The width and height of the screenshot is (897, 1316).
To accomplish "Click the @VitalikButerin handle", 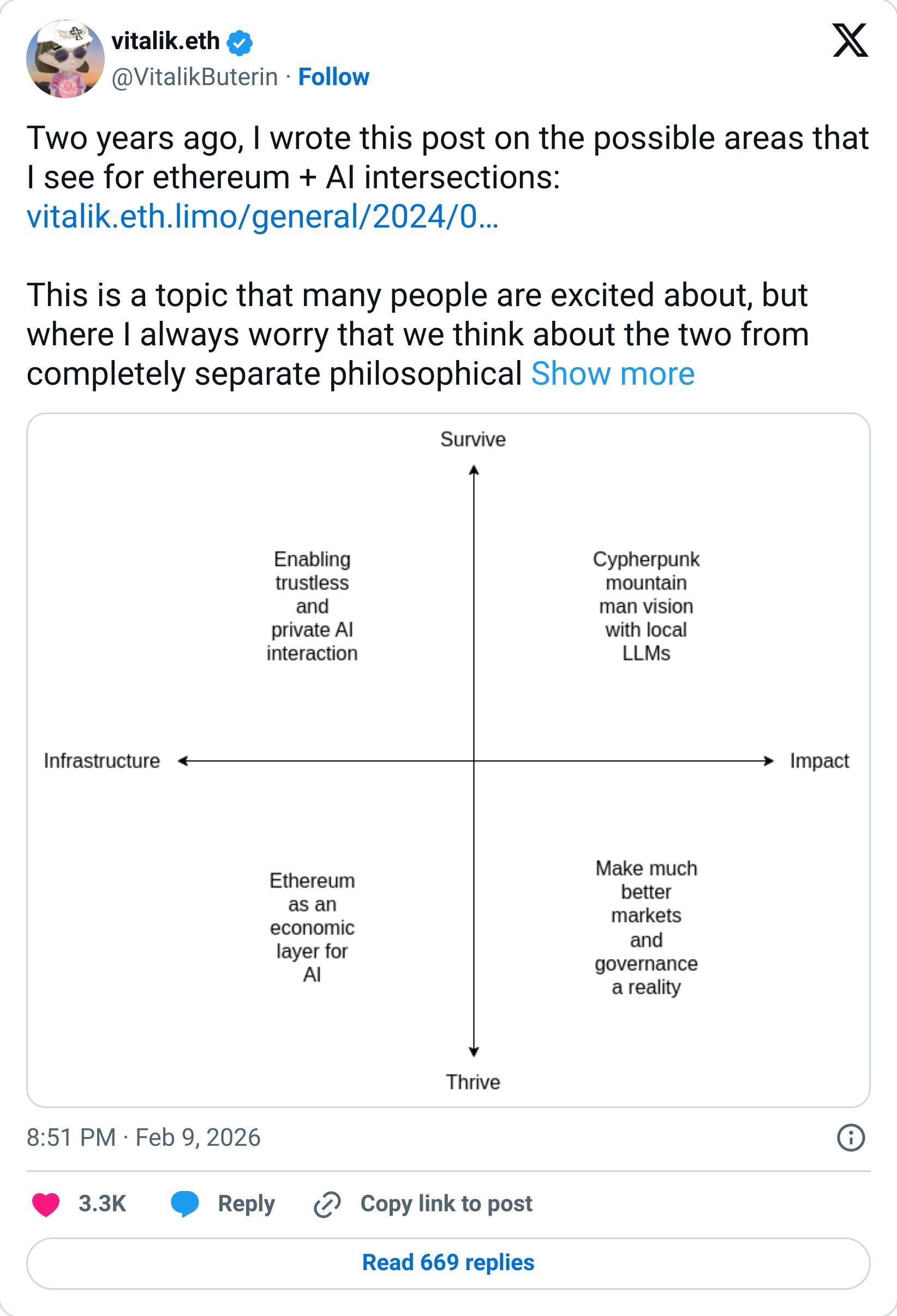I will 193,77.
